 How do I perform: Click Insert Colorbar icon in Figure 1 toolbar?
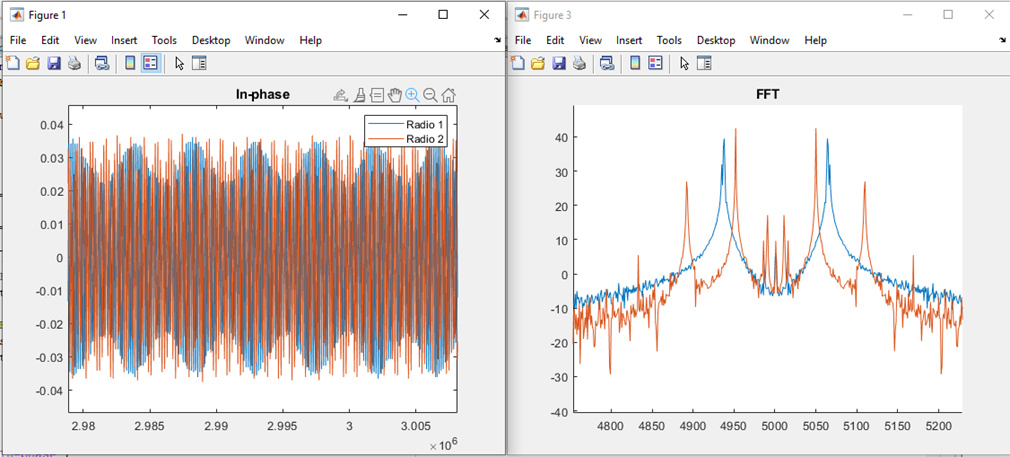[130, 63]
